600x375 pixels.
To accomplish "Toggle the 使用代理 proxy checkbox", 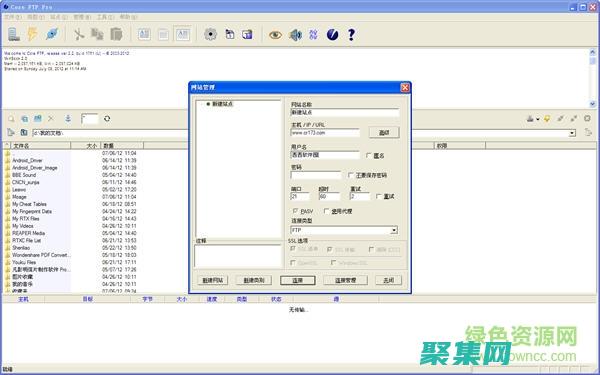I will pos(326,211).
